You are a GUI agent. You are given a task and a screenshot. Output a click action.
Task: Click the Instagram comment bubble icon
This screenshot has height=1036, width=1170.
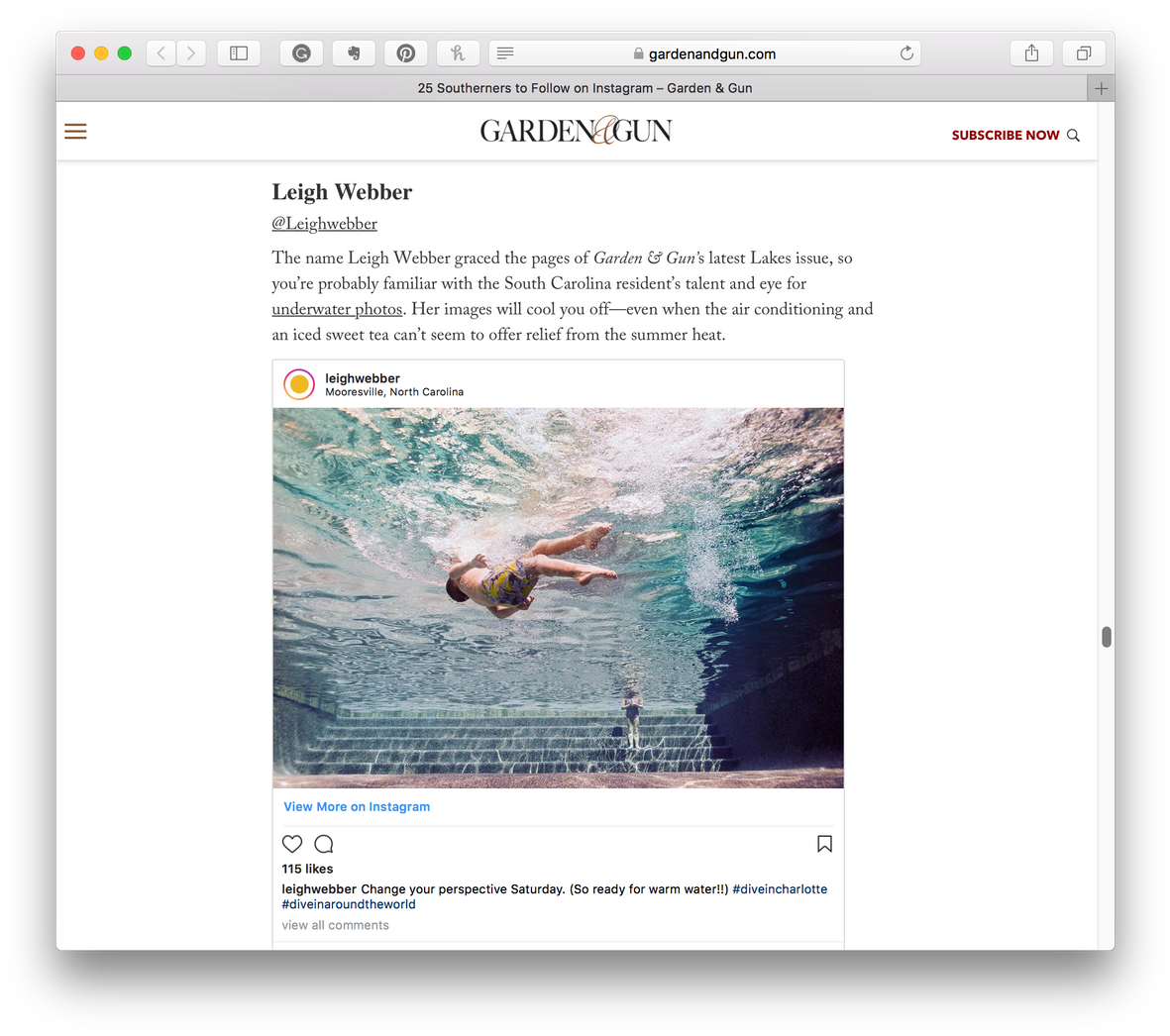tap(324, 844)
